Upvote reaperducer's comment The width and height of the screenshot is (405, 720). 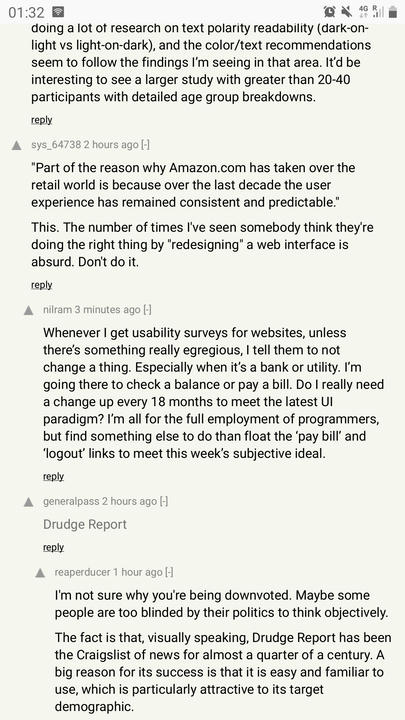pos(40,573)
